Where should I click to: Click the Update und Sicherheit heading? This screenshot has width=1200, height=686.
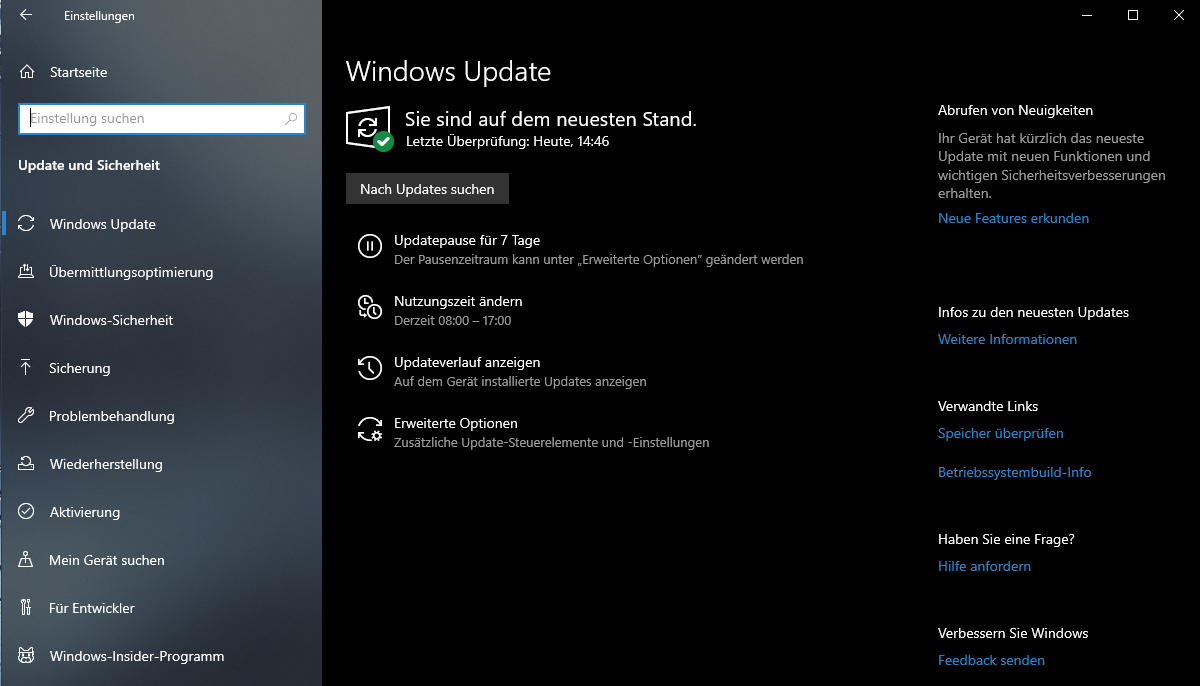89,165
